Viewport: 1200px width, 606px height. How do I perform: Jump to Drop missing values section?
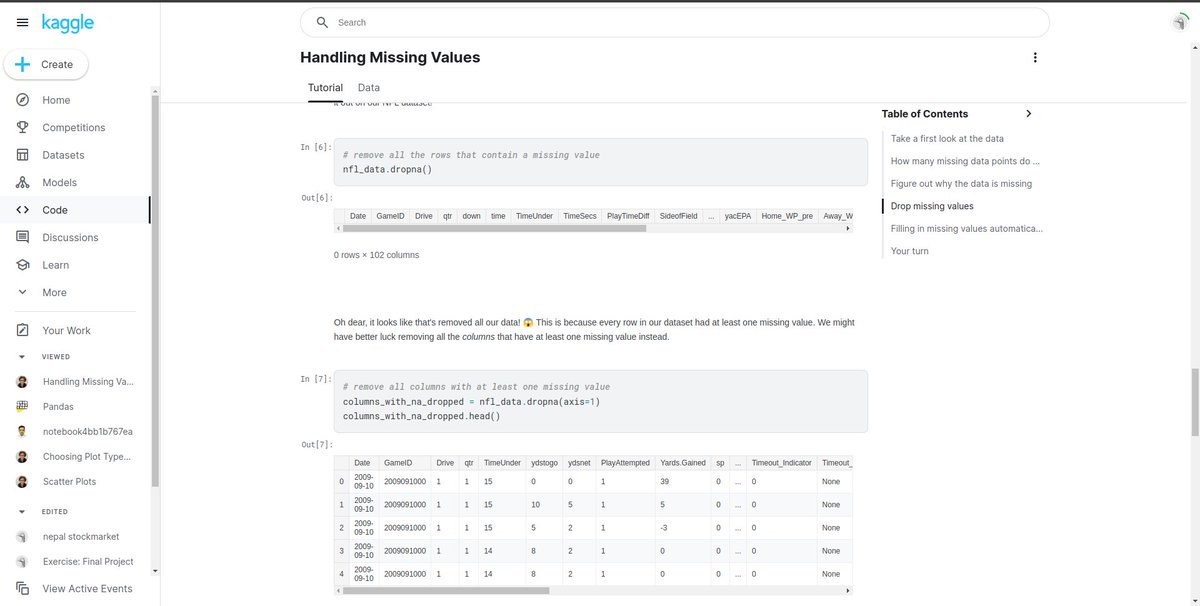click(x=932, y=206)
